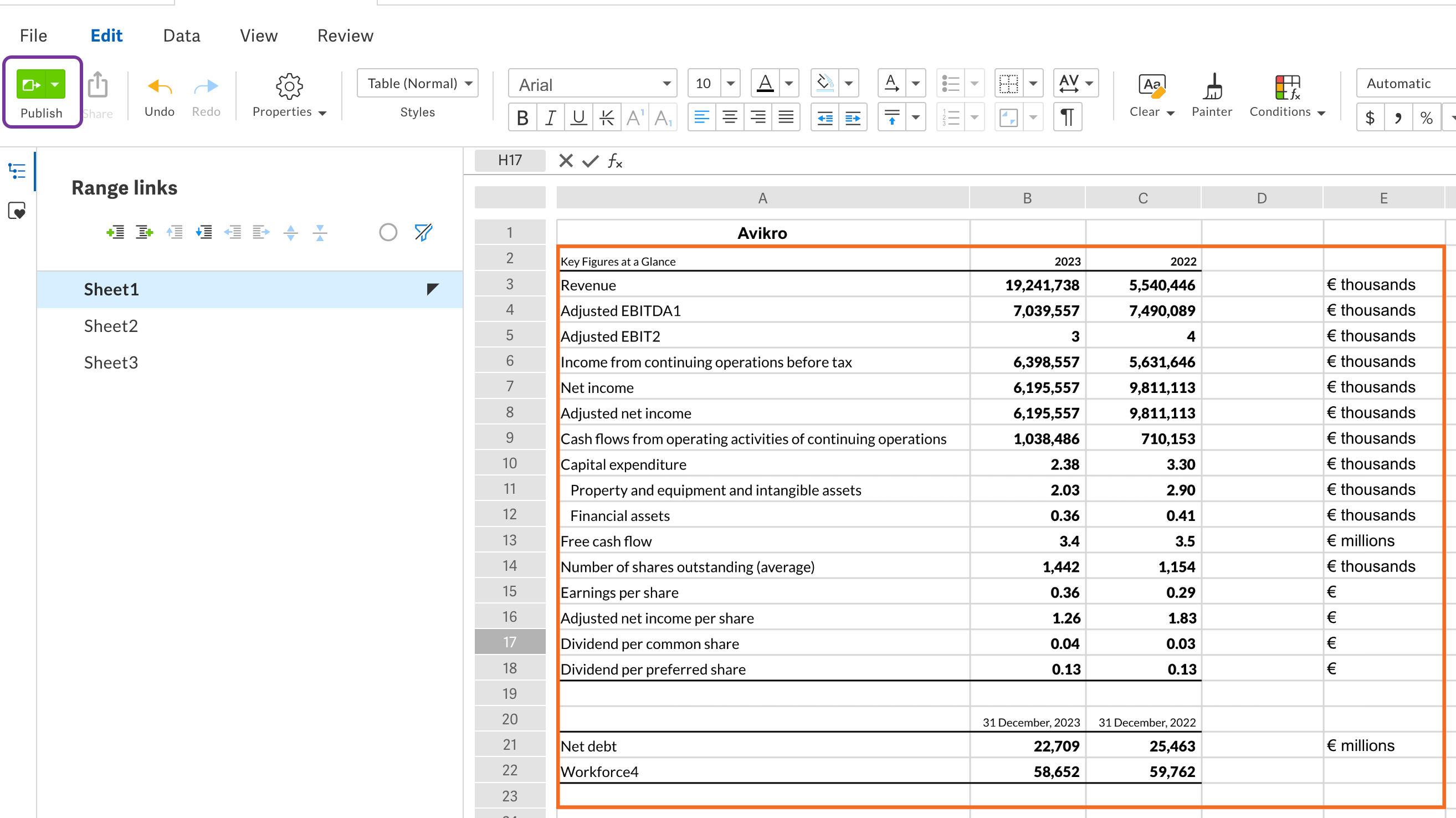
Task: Switch to the Review menu
Action: pyautogui.click(x=345, y=35)
